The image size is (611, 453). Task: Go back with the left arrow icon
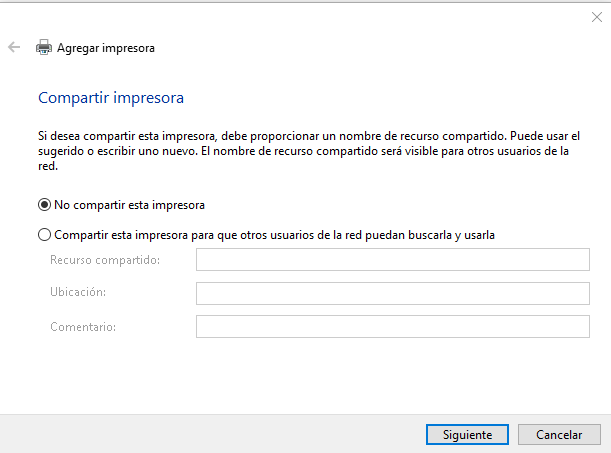tap(14, 48)
